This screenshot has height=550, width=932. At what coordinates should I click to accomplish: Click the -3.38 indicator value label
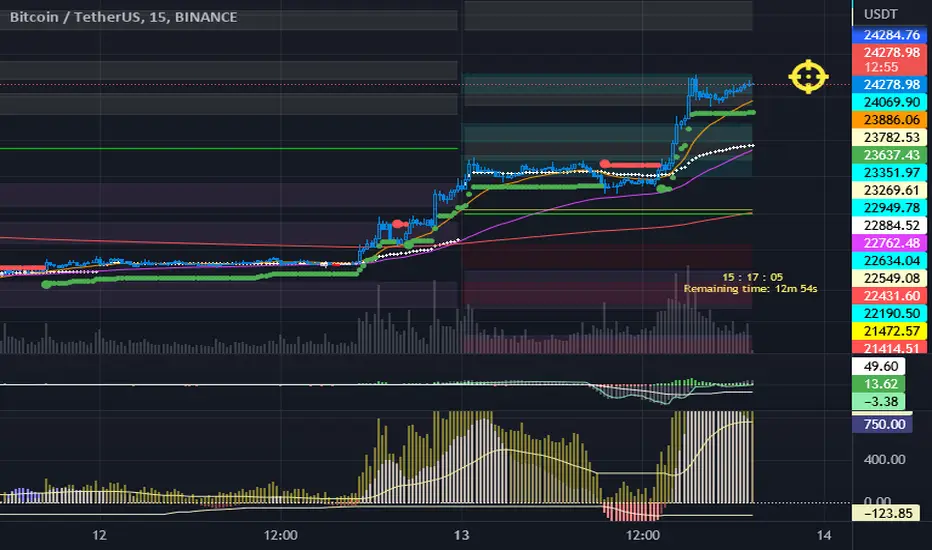(x=879, y=402)
